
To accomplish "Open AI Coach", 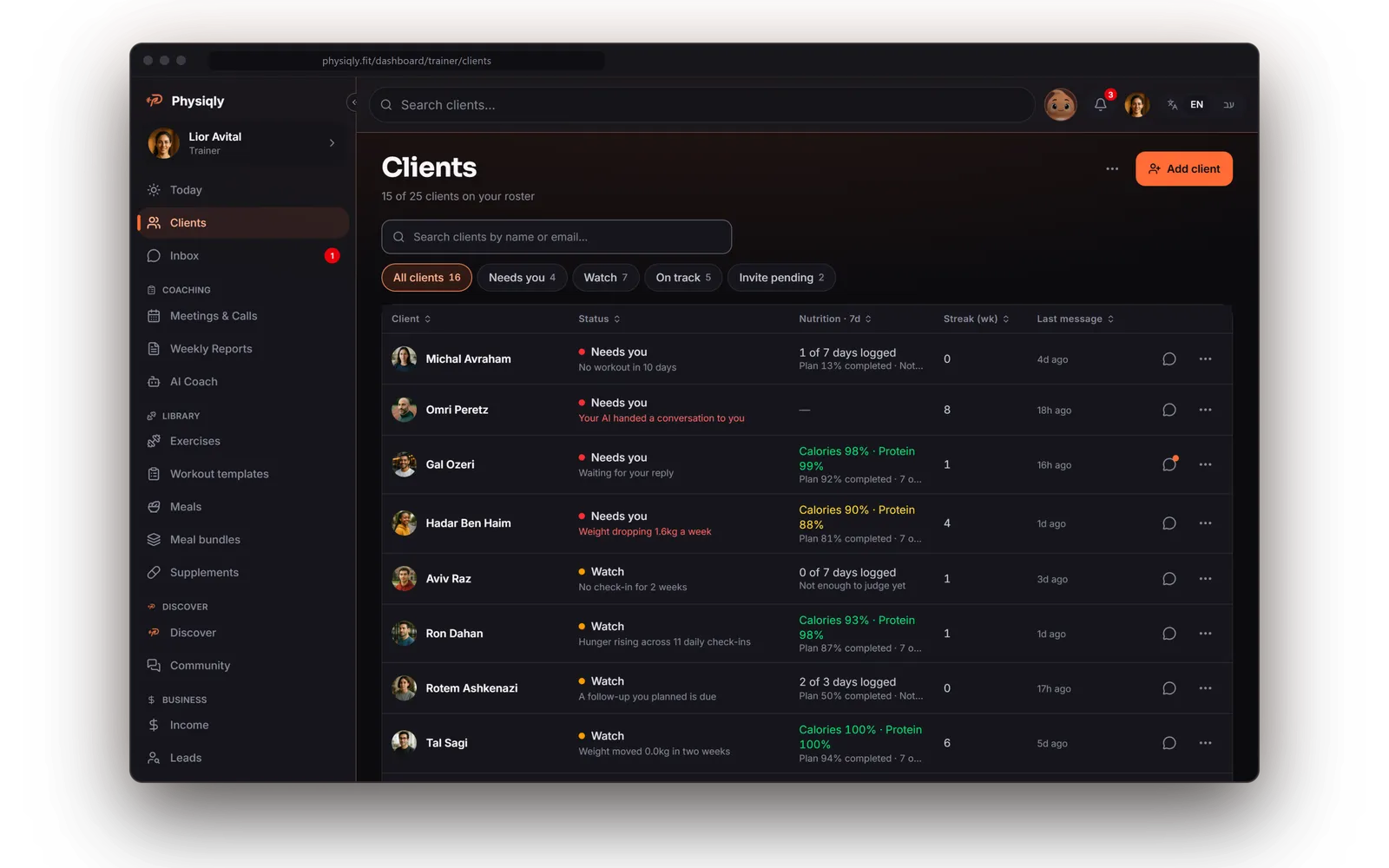I will click(x=243, y=382).
